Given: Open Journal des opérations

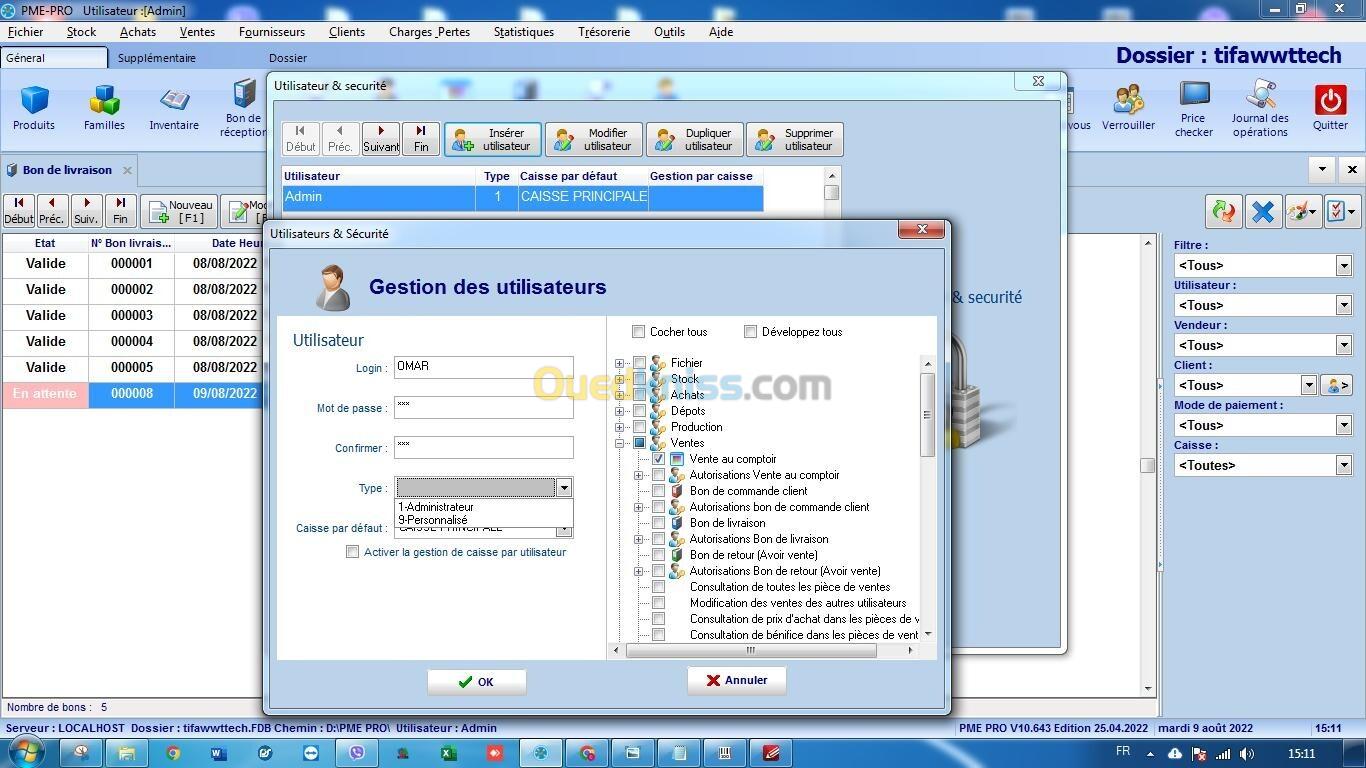Looking at the screenshot, I should click(1259, 108).
